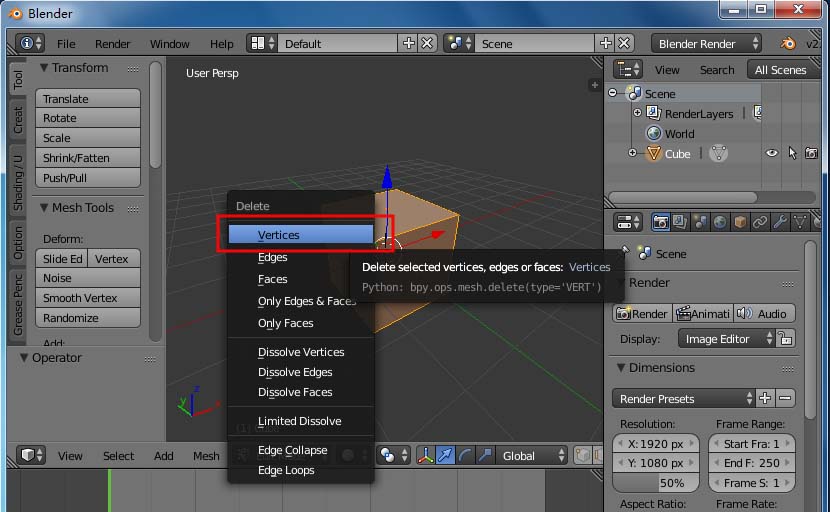830x512 pixels.
Task: Select the Scene properties tab
Action: click(x=700, y=222)
